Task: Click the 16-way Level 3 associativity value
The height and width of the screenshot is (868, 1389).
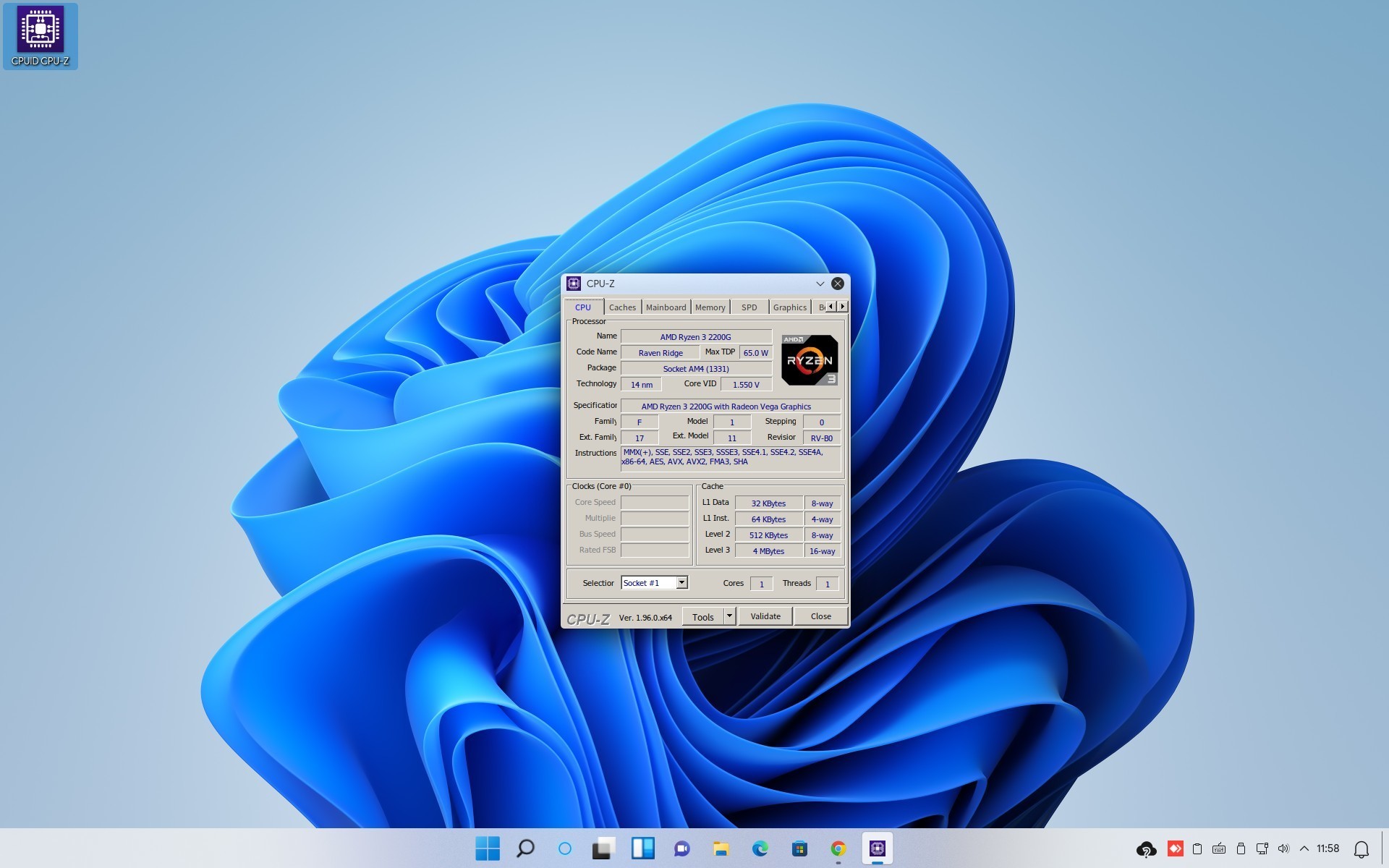Action: [x=823, y=551]
